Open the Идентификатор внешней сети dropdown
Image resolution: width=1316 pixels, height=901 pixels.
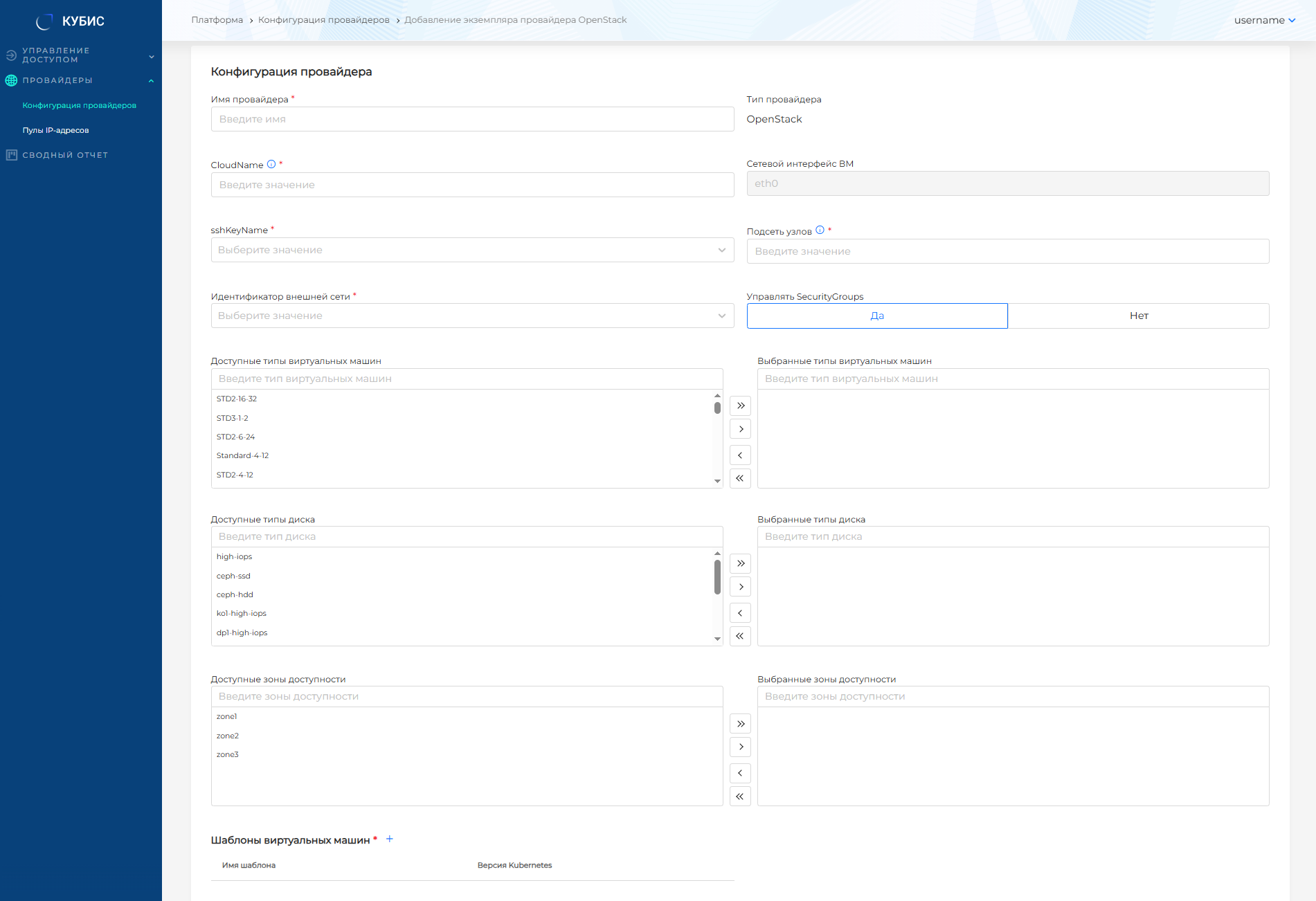(x=472, y=316)
